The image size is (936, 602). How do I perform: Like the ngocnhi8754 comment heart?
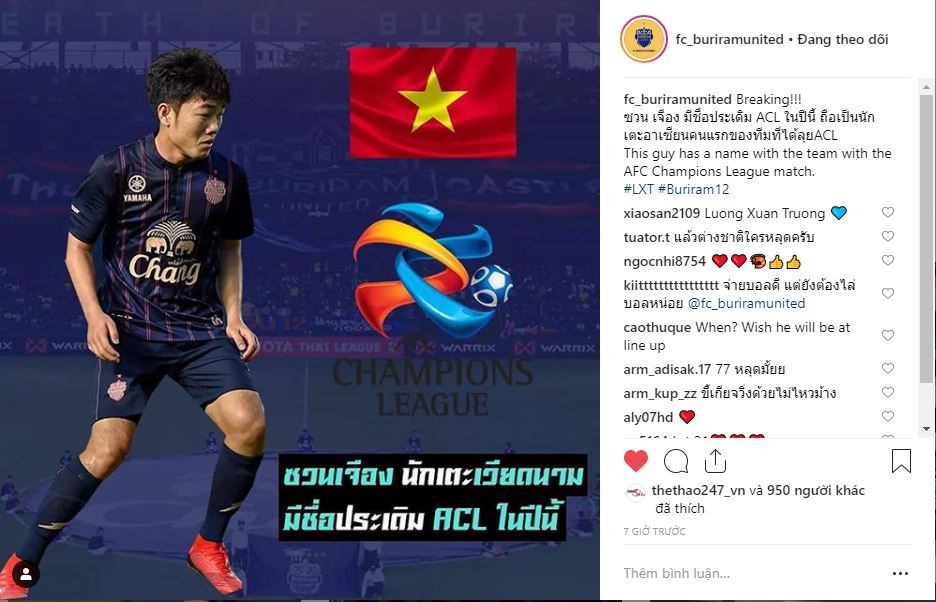tap(888, 260)
